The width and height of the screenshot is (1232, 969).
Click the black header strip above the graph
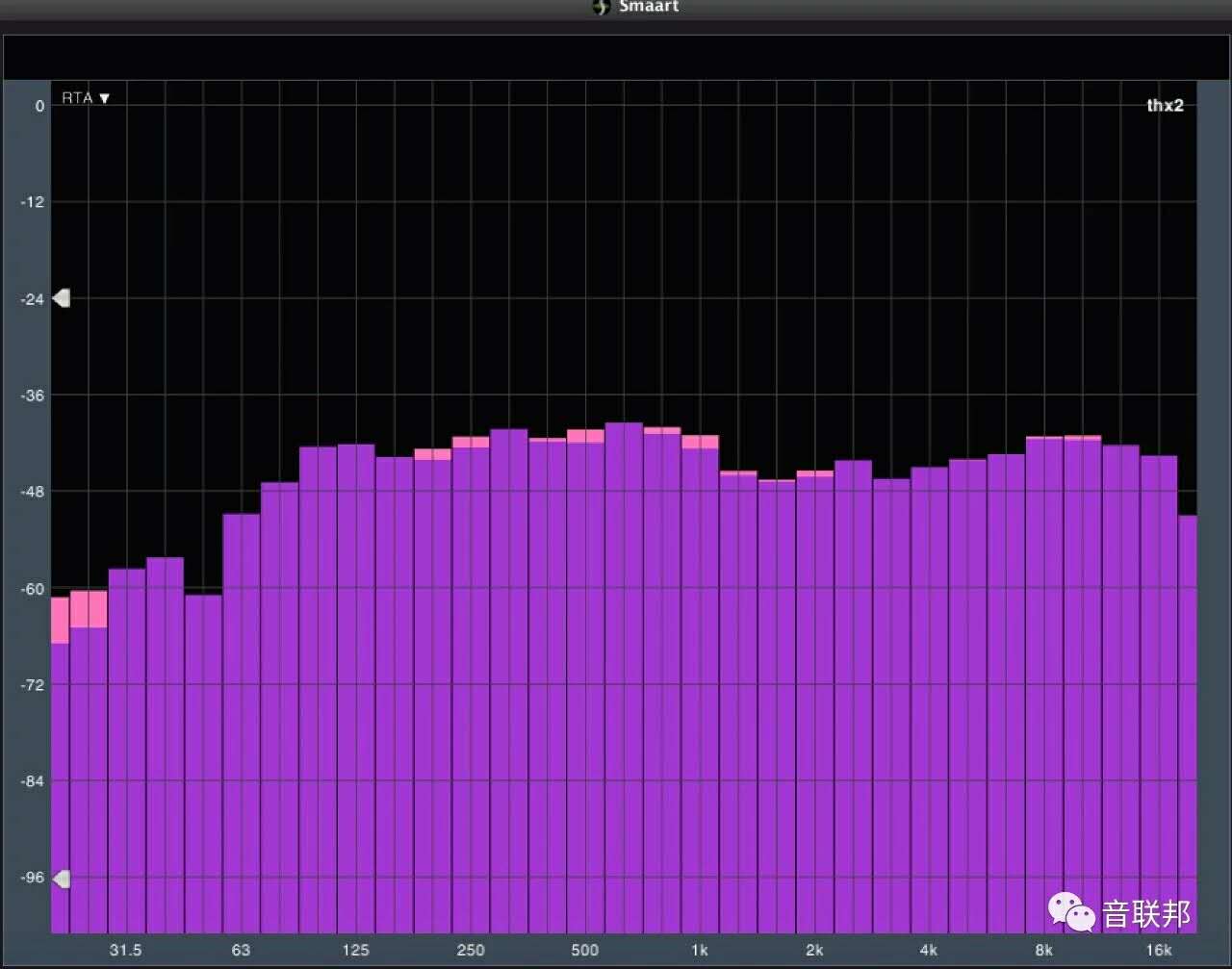616,58
